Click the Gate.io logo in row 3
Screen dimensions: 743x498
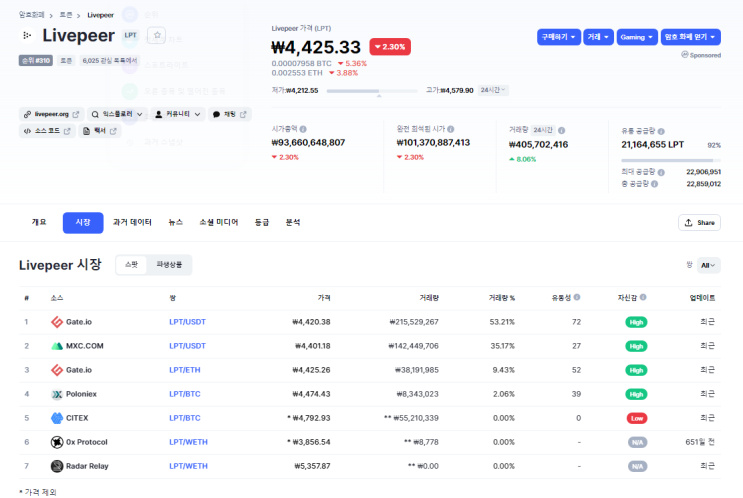tap(57, 370)
